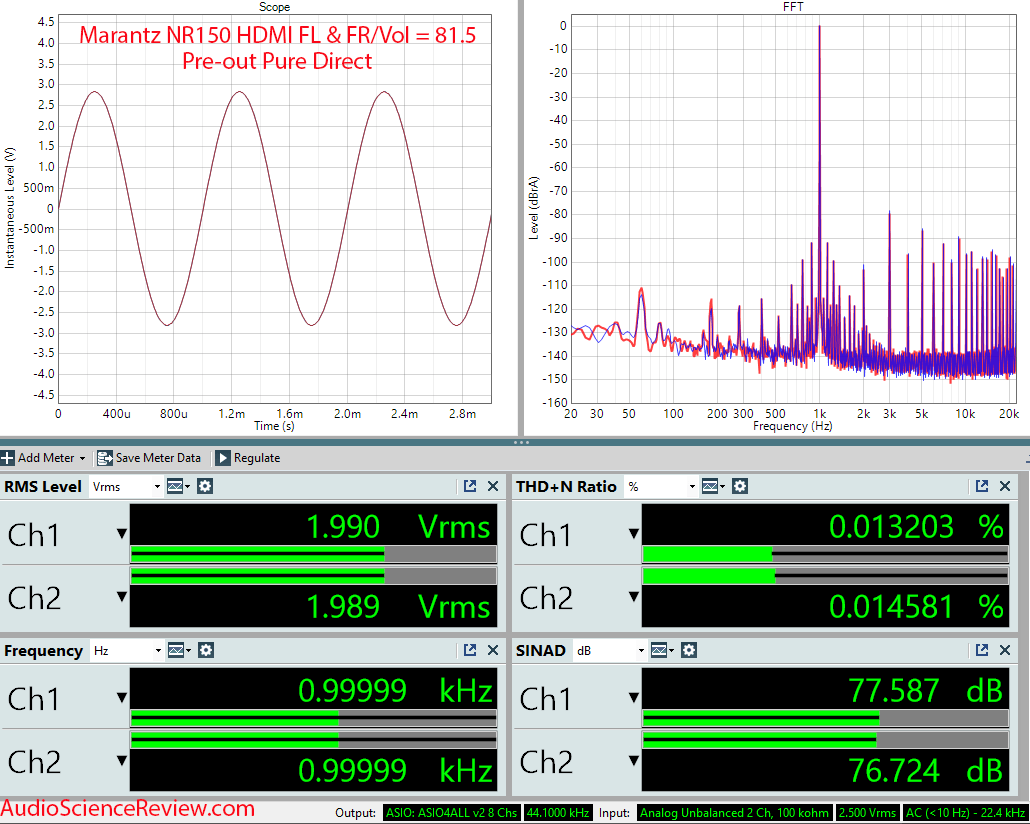Click SINAD Ch1 reading 77.587 dB

click(926, 691)
